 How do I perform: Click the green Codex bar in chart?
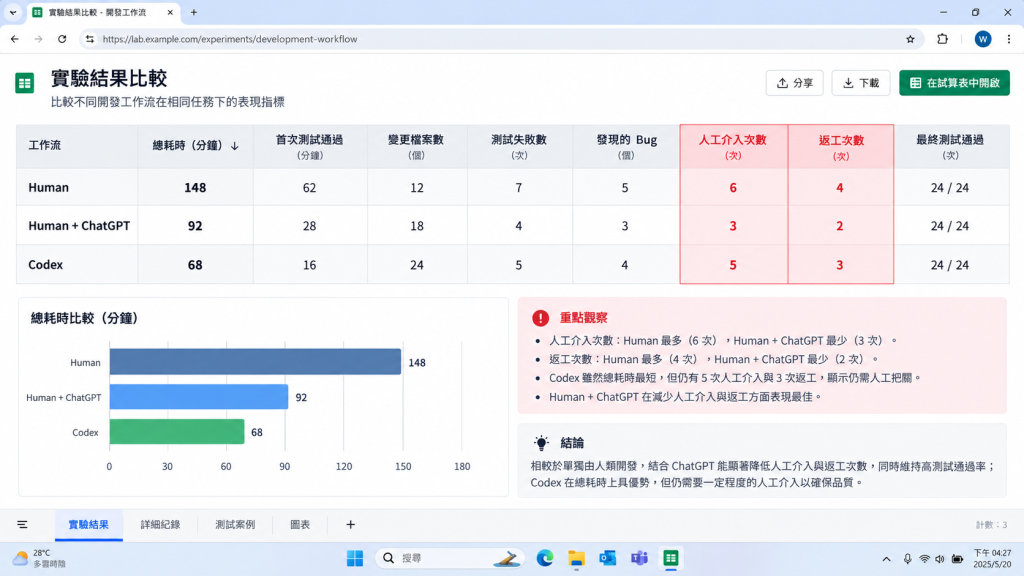click(x=177, y=432)
